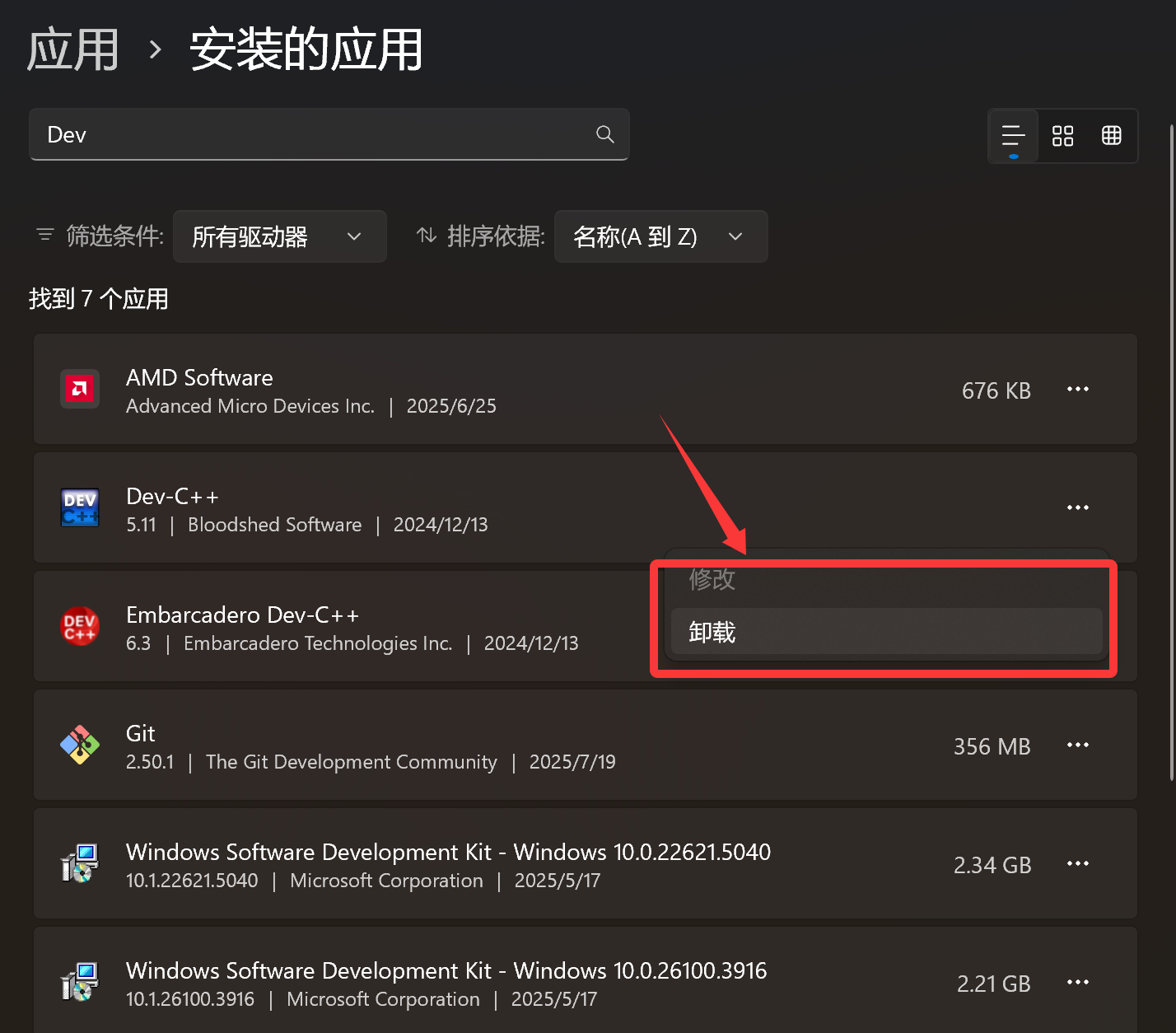Go back to 应用 breadcrumb

tap(73, 49)
